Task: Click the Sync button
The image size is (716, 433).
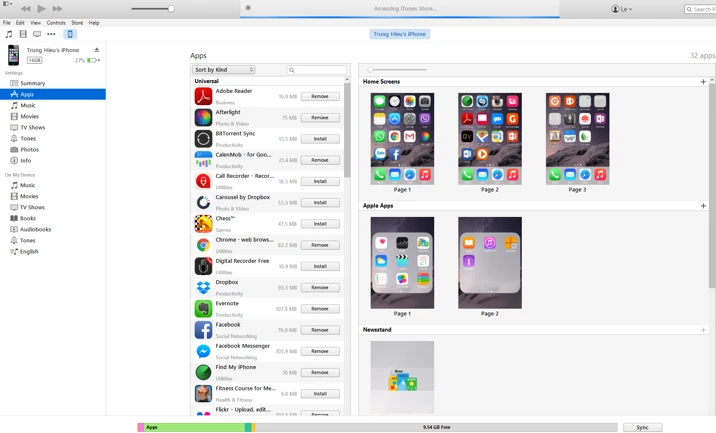Action: 642,428
